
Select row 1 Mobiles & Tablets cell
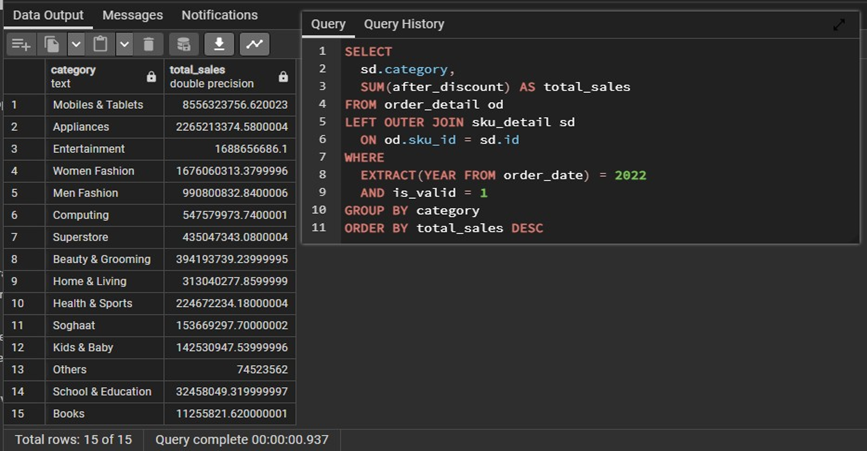pyautogui.click(x=98, y=105)
